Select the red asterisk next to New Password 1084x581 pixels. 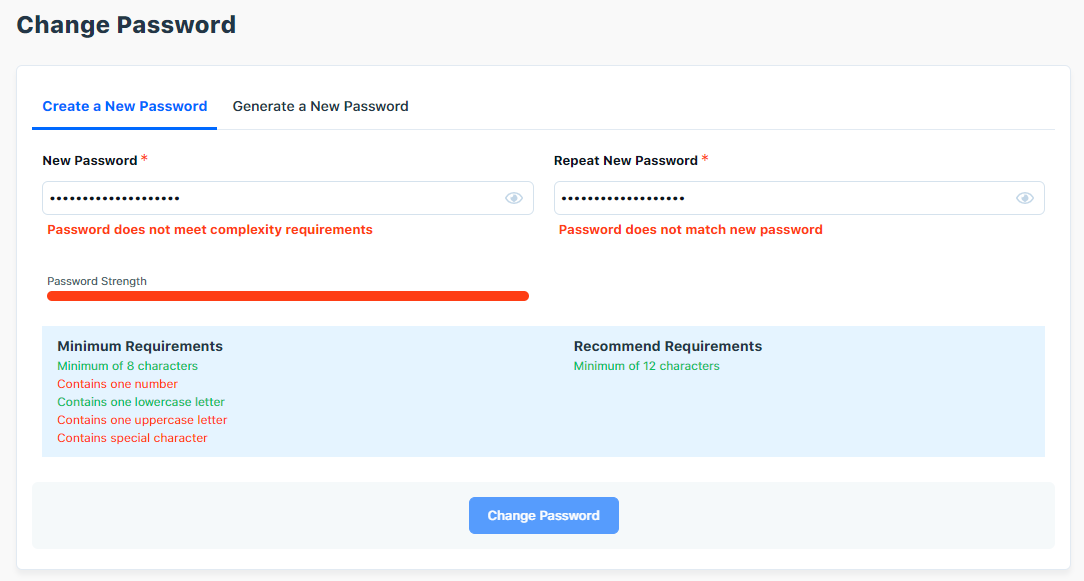(x=144, y=157)
